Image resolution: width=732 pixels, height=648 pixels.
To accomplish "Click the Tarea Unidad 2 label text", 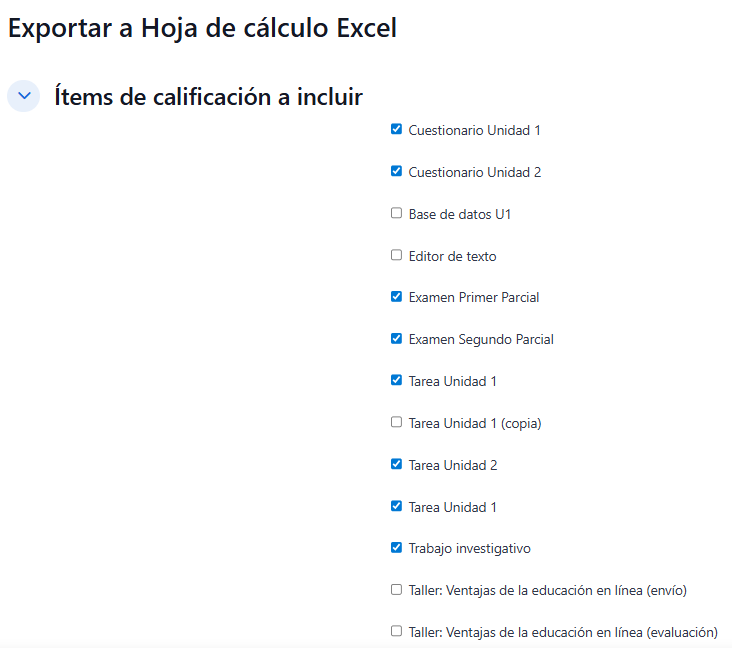I will [x=452, y=466].
